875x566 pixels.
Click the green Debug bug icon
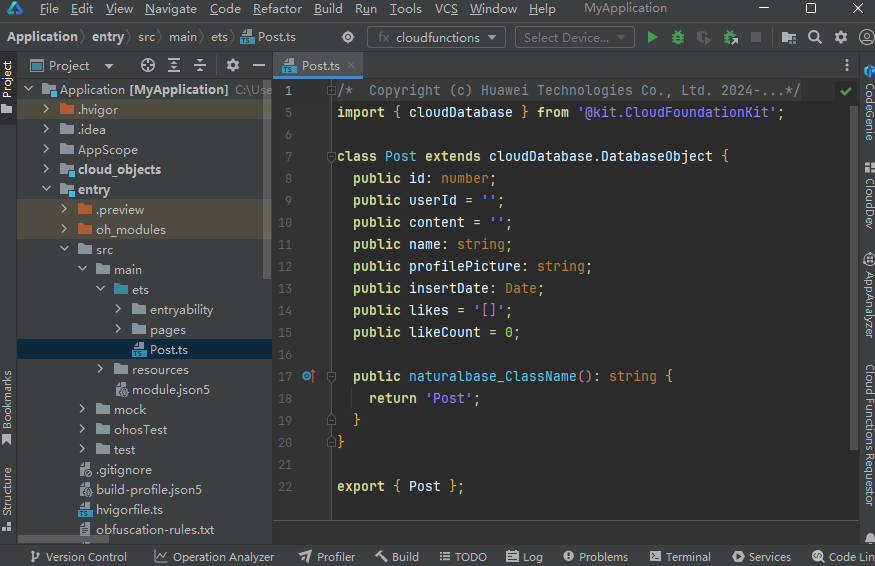(x=678, y=37)
